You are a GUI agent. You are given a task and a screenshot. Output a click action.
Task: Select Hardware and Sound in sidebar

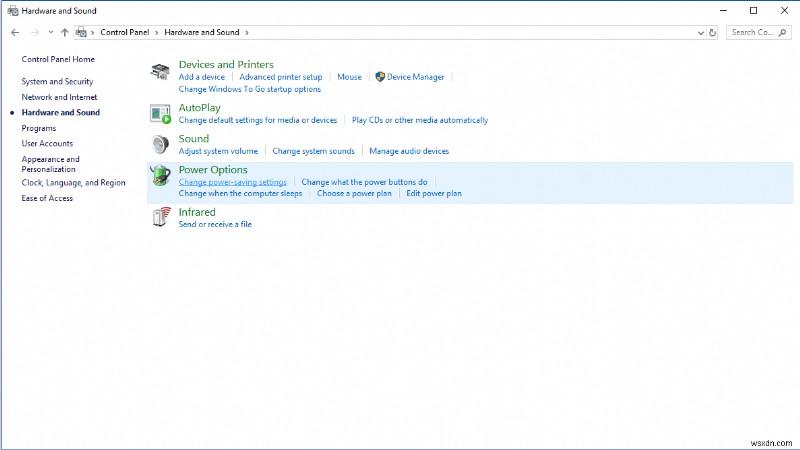pyautogui.click(x=61, y=112)
